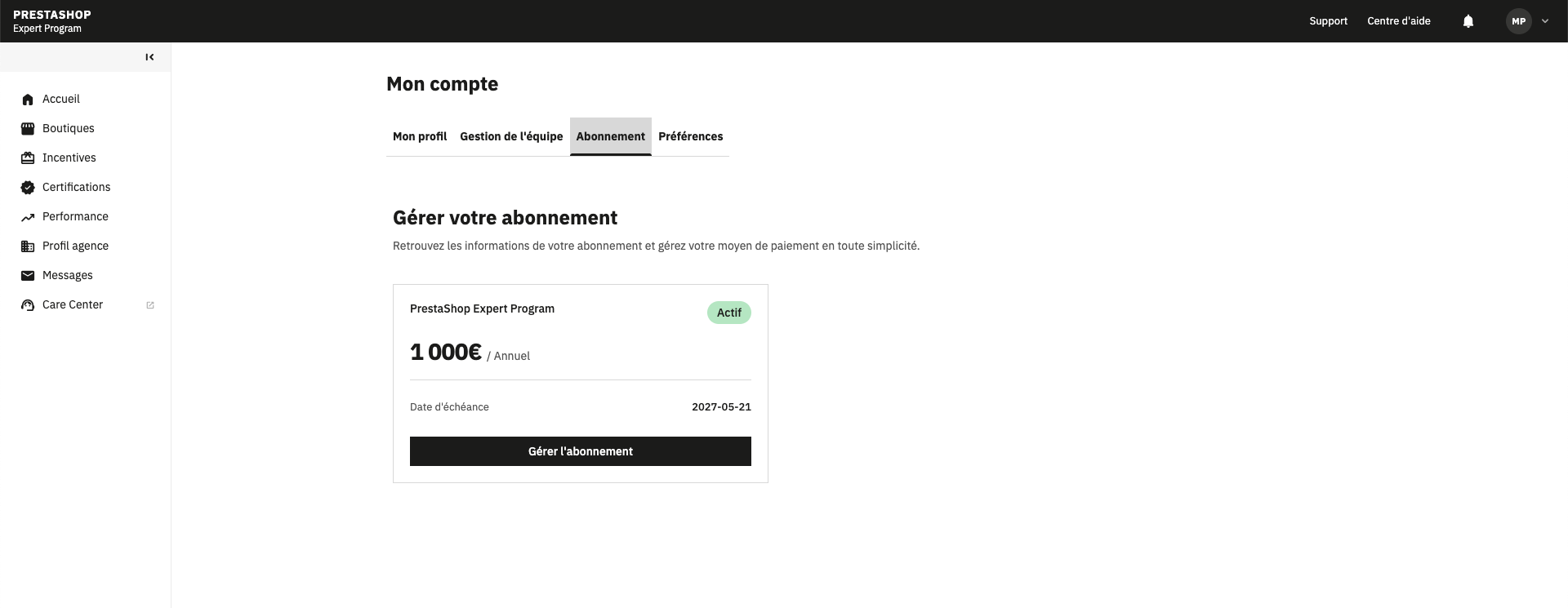1568x608 pixels.
Task: Click the Certifications badge icon
Action: coord(28,188)
